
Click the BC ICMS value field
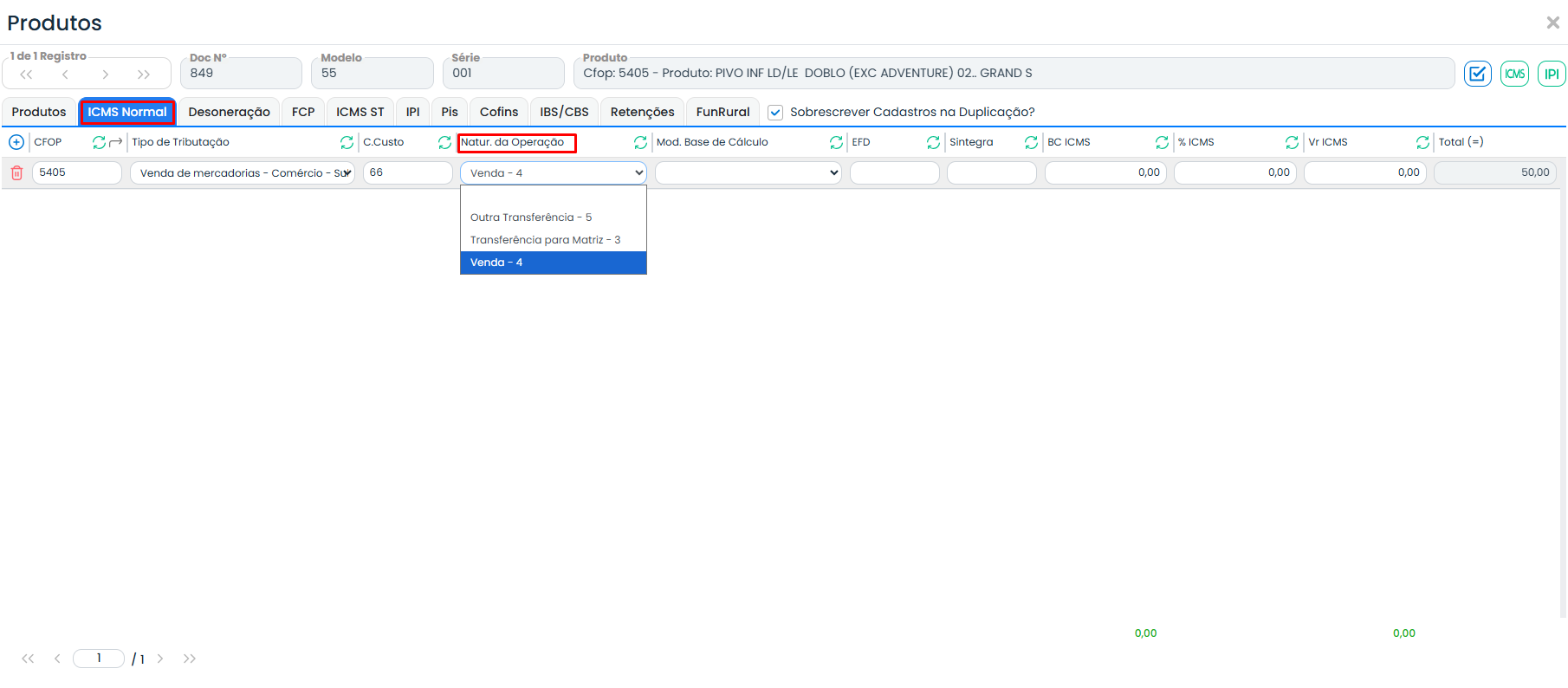(1105, 173)
